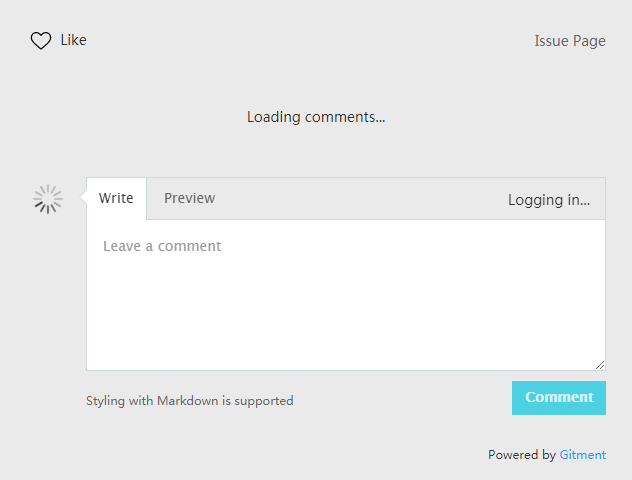Click the Logging in... status text
The height and width of the screenshot is (480, 632).
pyautogui.click(x=549, y=200)
